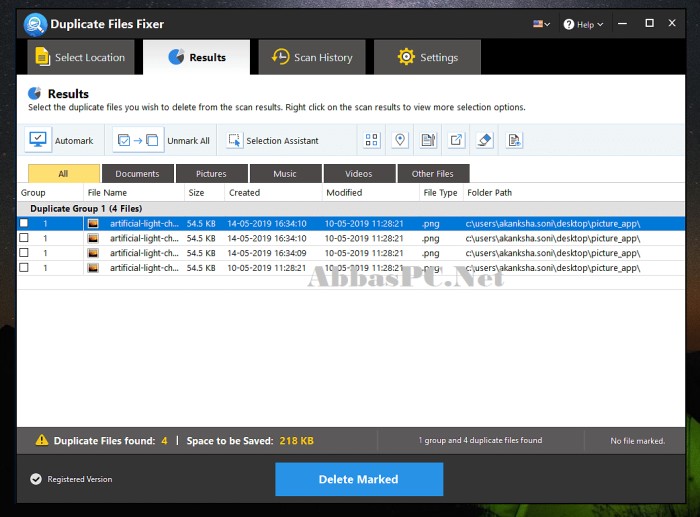Screen dimensions: 700x517
Task: Click the 'Registered Version' label
Action: point(80,479)
